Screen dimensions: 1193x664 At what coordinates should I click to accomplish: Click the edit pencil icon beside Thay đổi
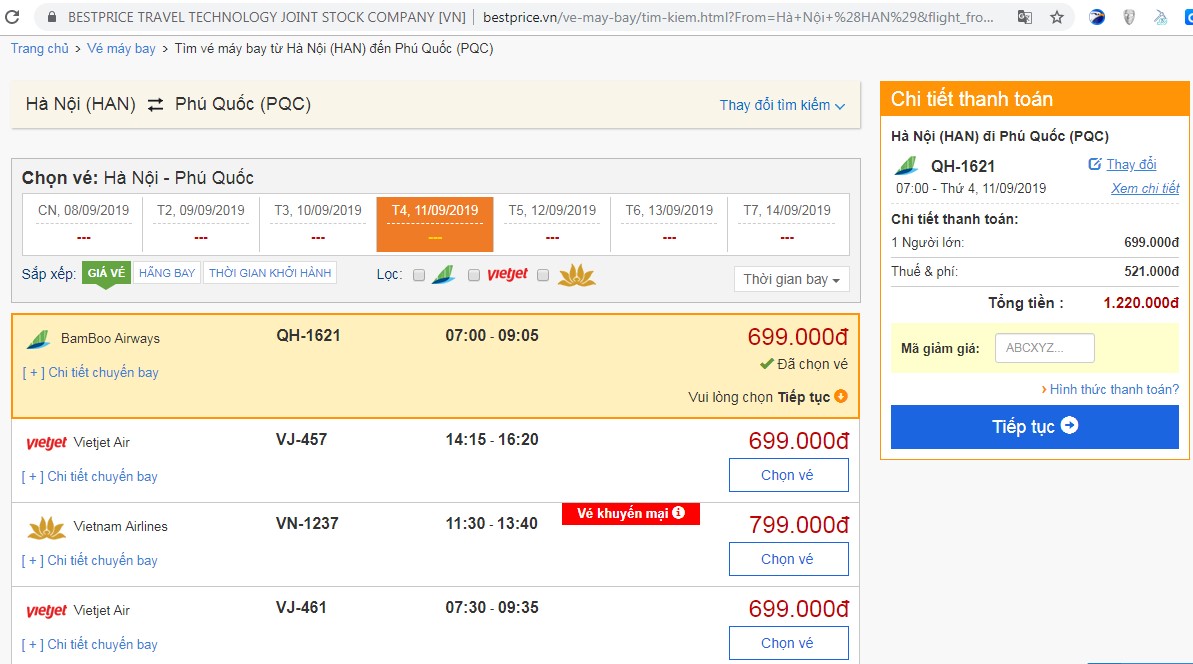(x=1095, y=164)
